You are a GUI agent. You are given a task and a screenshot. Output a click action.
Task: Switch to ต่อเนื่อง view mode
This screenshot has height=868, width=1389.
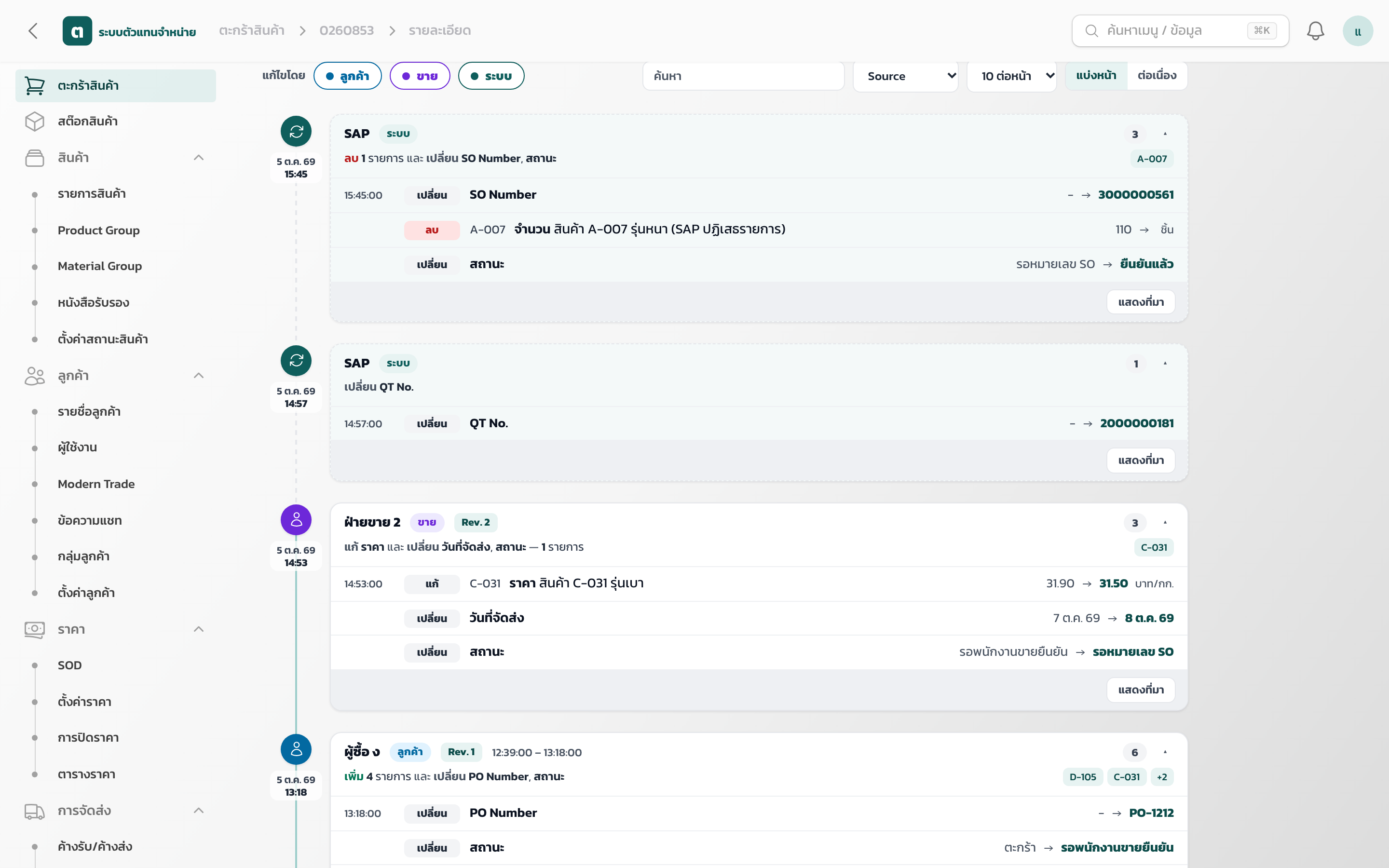1157,76
